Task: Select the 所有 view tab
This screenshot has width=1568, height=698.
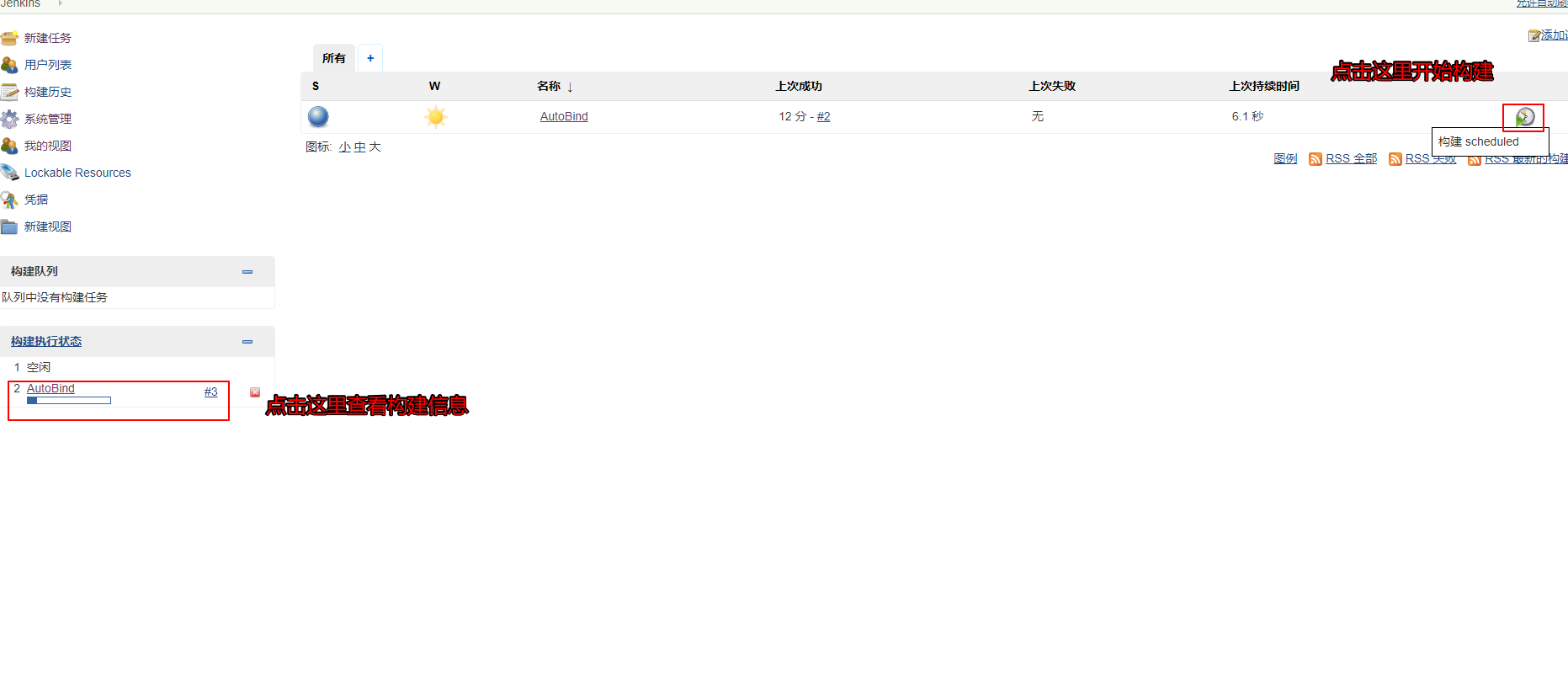Action: (334, 58)
